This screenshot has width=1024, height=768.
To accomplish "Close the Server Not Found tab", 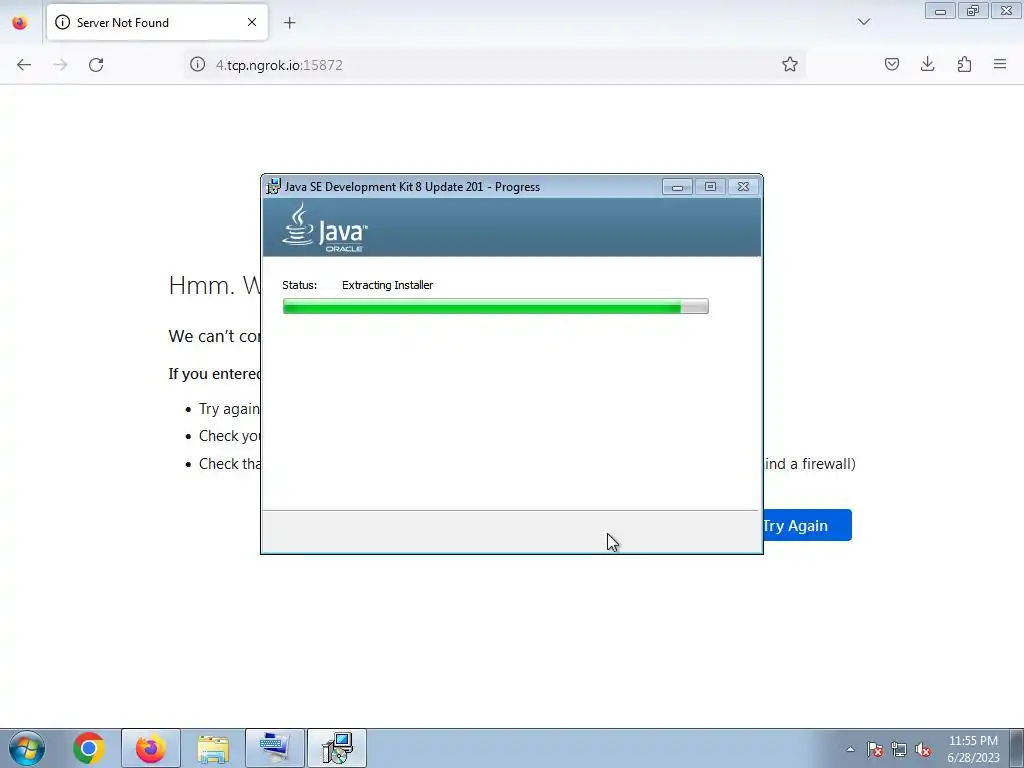I will [252, 22].
